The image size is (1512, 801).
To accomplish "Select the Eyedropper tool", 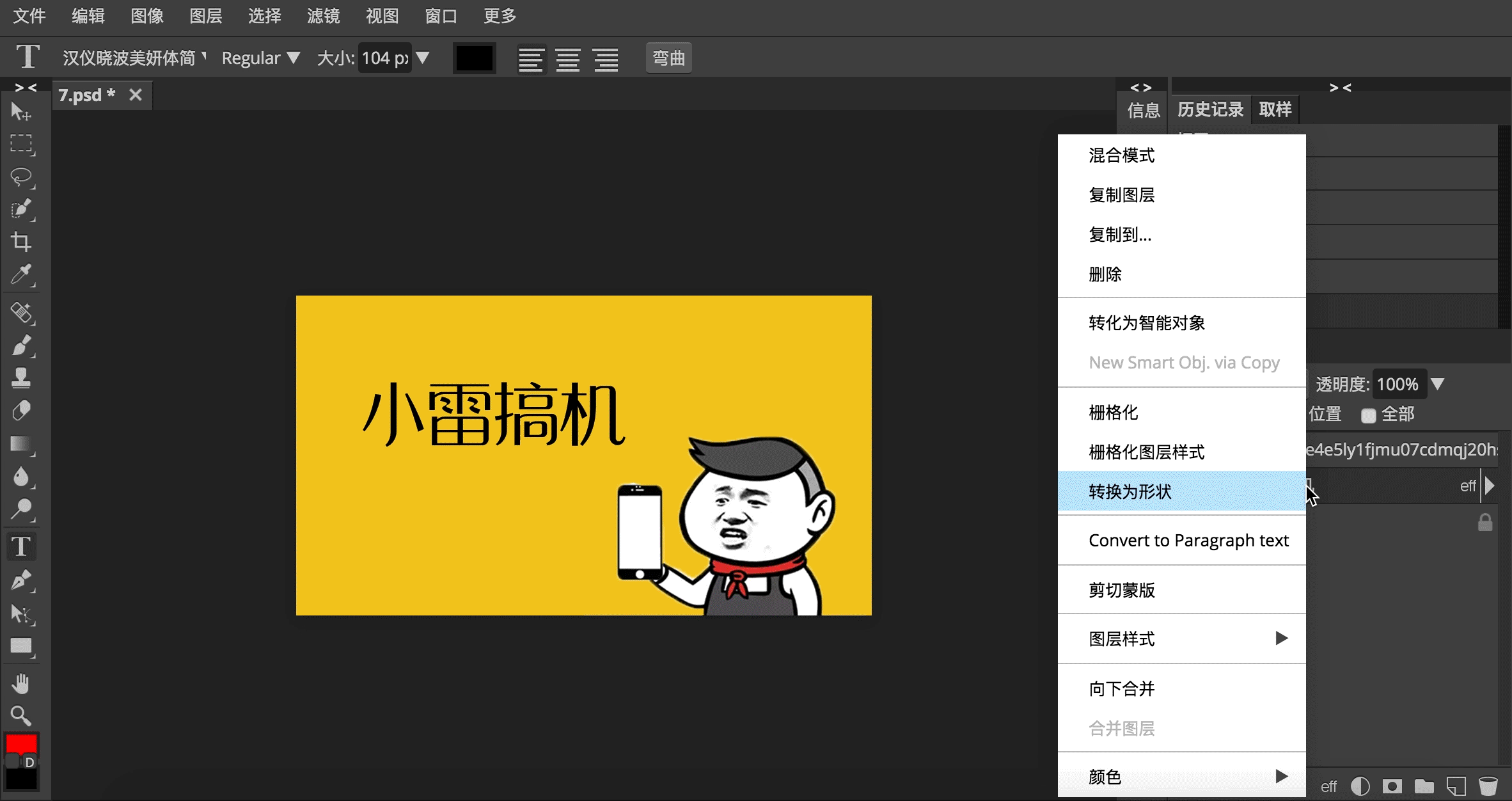I will coord(22,274).
